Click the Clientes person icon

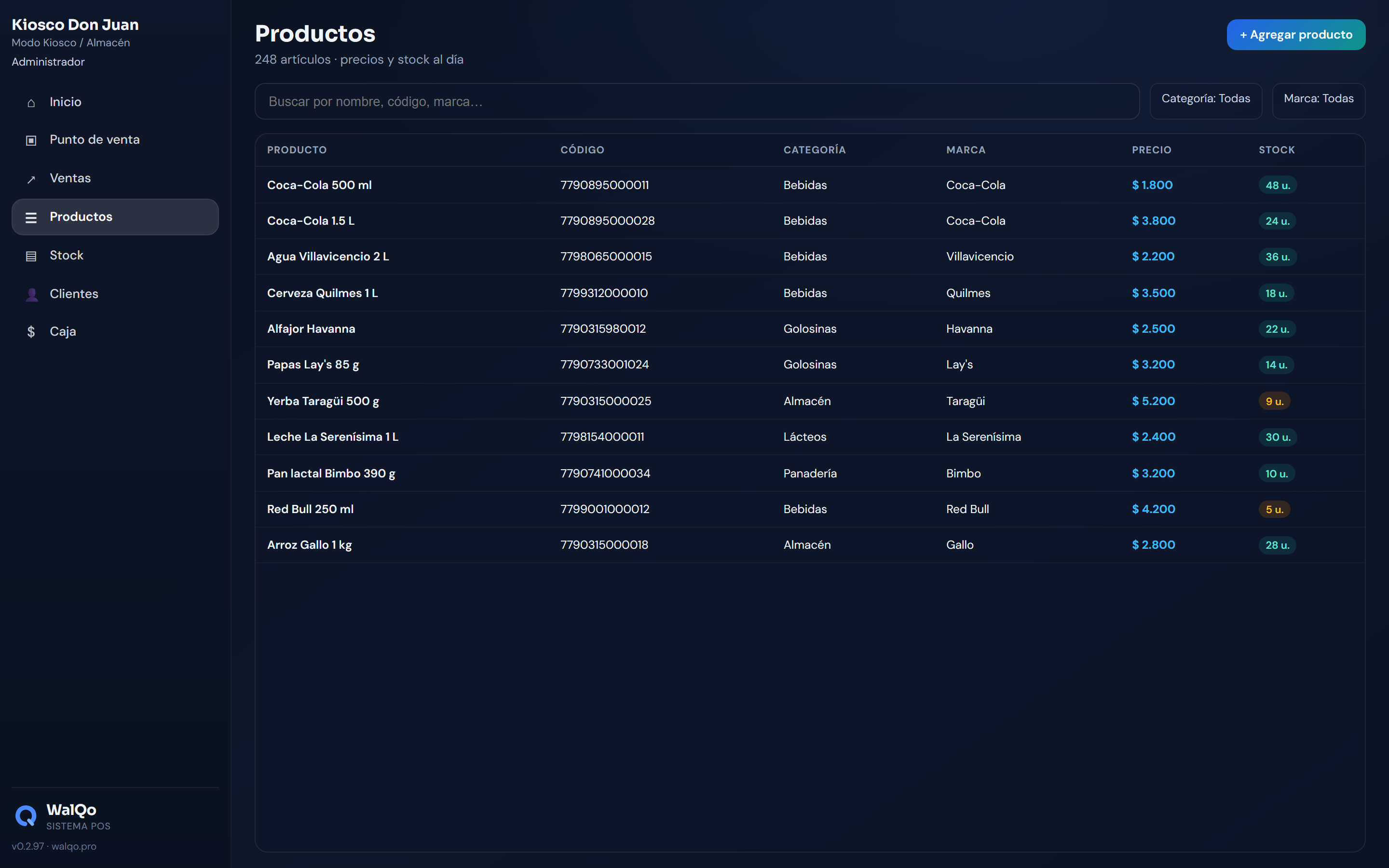(x=31, y=295)
